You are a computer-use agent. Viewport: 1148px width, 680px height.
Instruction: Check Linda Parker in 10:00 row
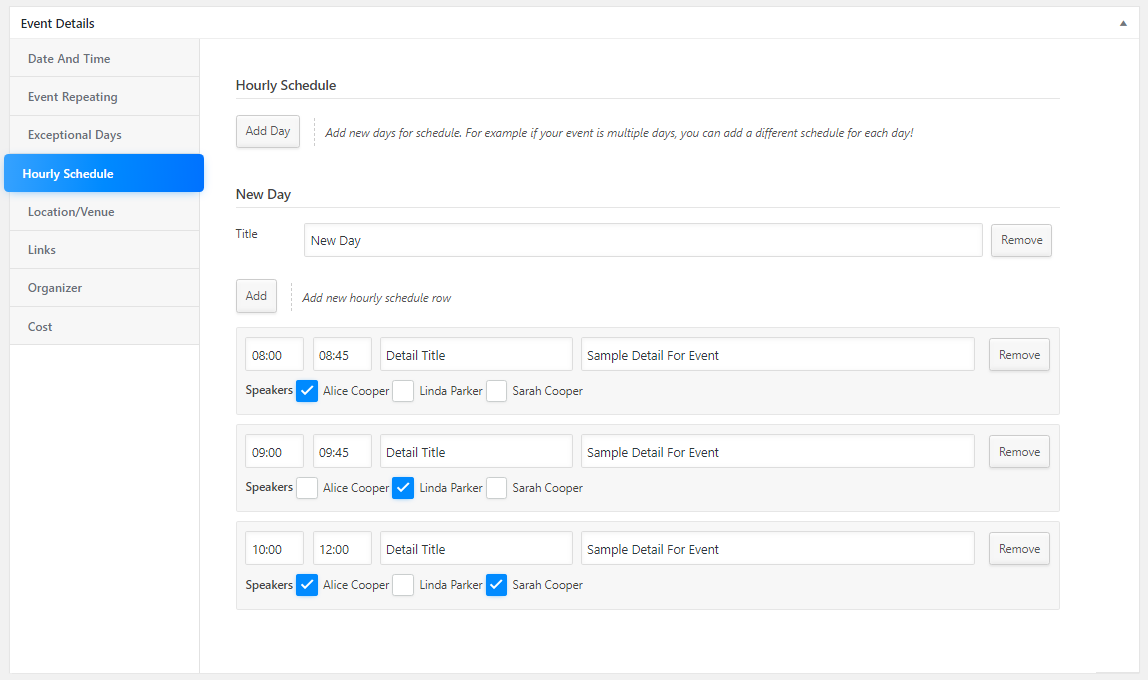point(403,585)
